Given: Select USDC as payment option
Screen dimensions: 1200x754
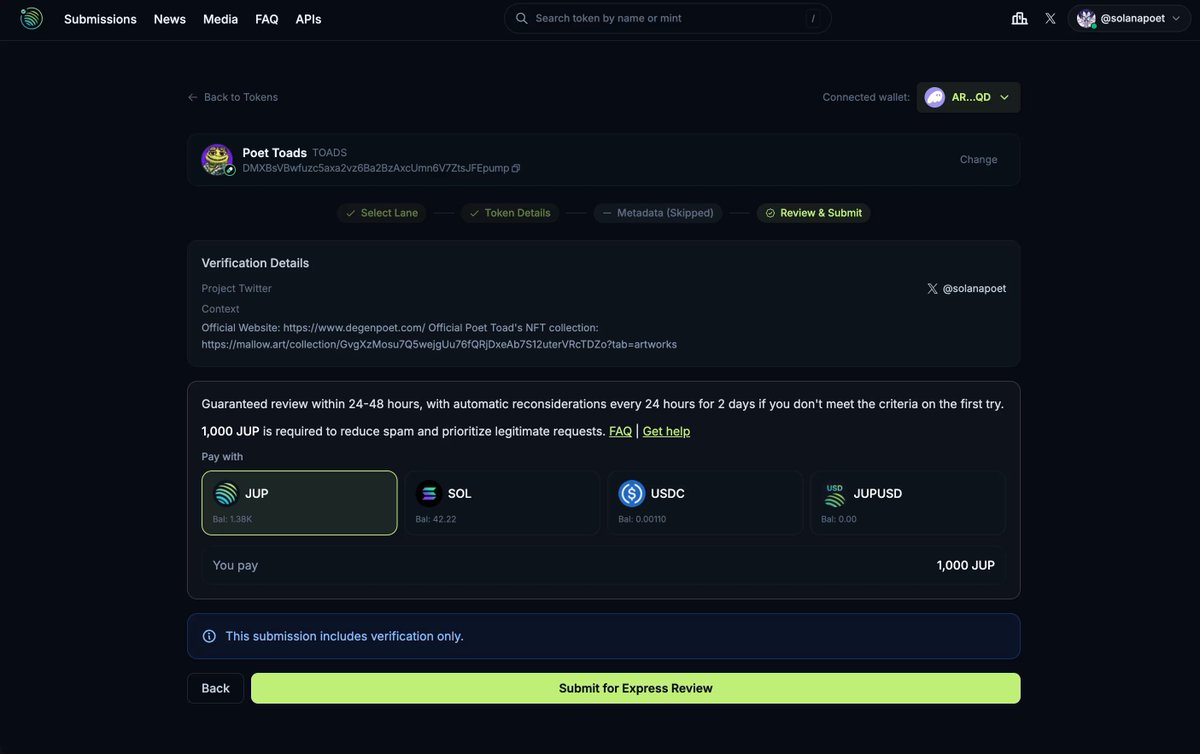Looking at the screenshot, I should click(x=705, y=503).
